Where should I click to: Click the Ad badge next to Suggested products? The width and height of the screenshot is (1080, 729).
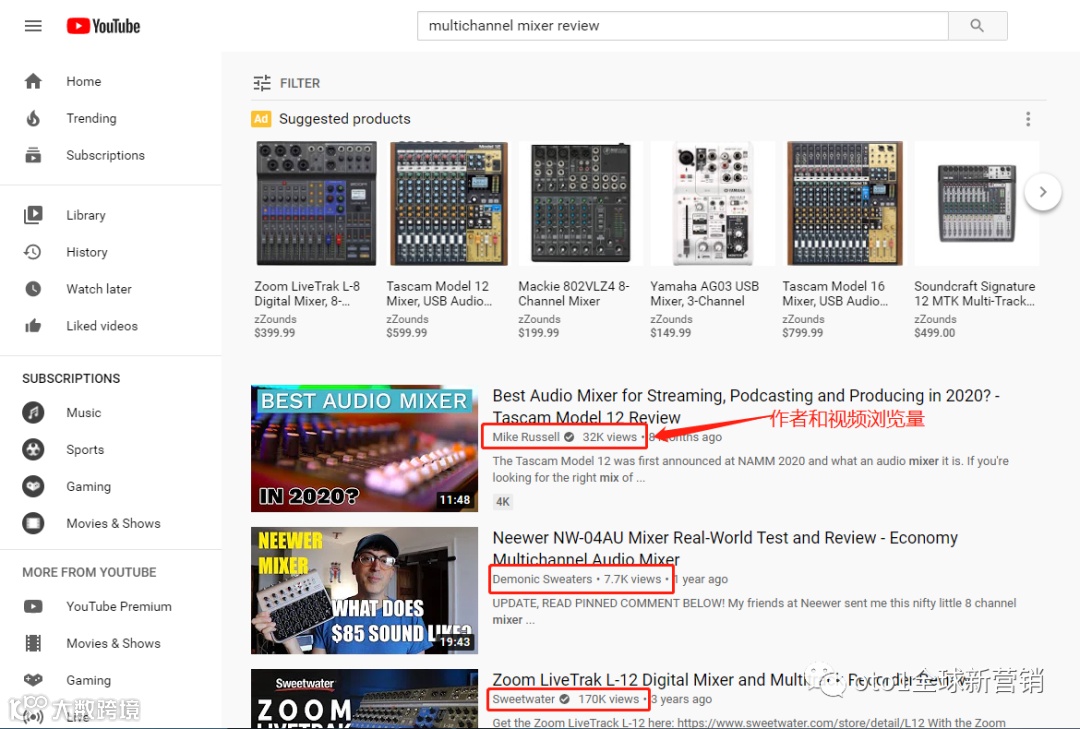pos(261,119)
